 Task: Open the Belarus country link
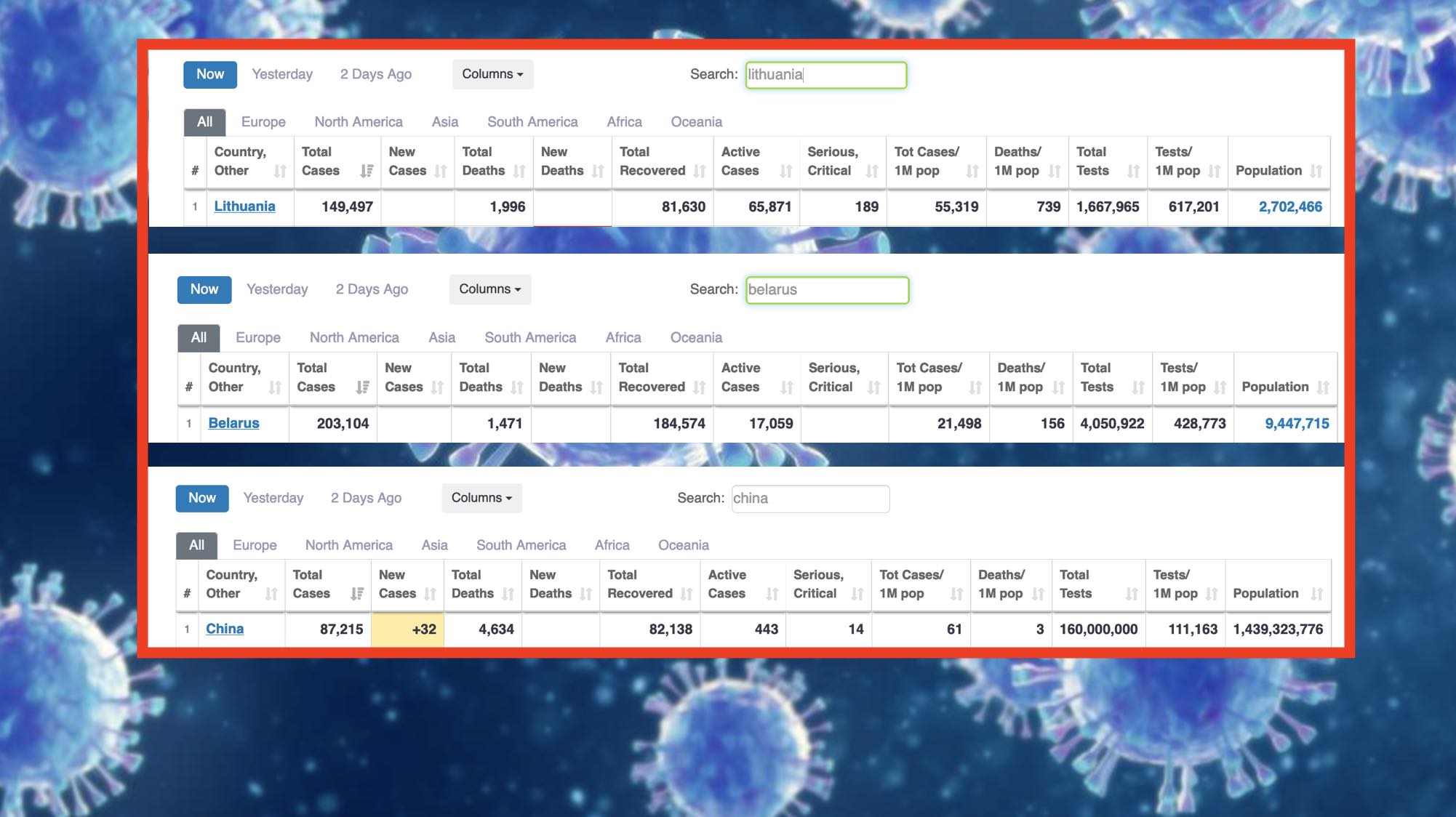click(233, 423)
